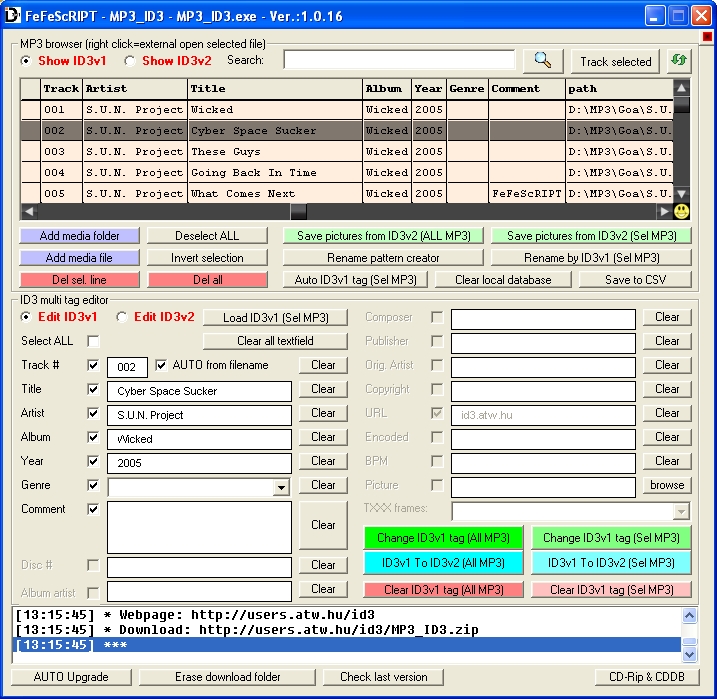Clear the Title text field

(x=323, y=389)
